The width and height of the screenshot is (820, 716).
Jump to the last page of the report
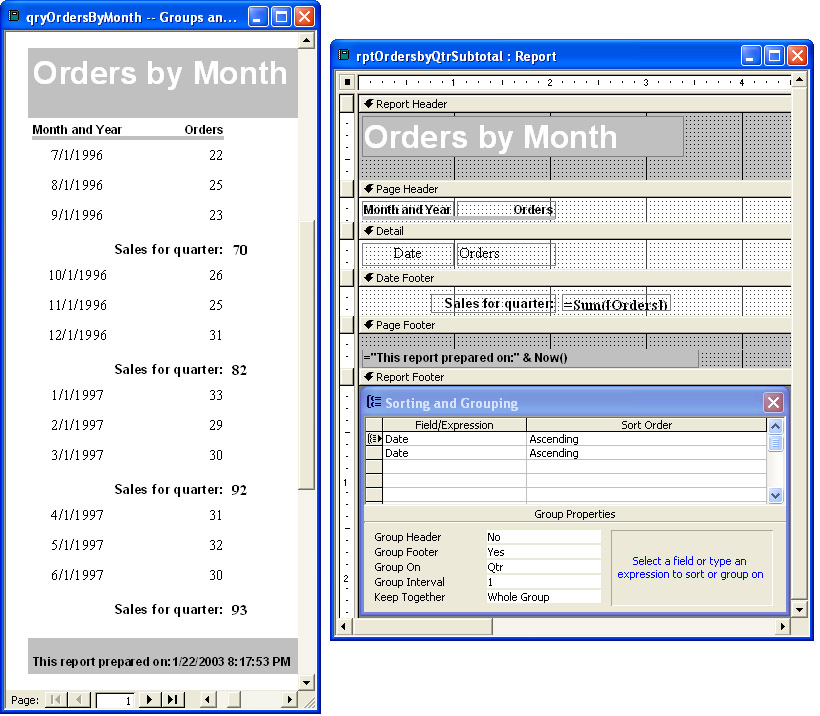point(172,700)
